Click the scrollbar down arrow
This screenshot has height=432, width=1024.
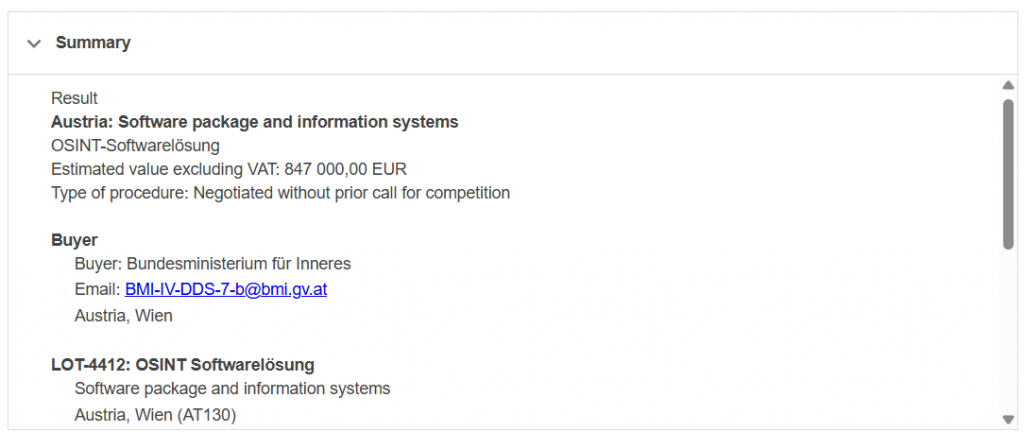pyautogui.click(x=1008, y=418)
